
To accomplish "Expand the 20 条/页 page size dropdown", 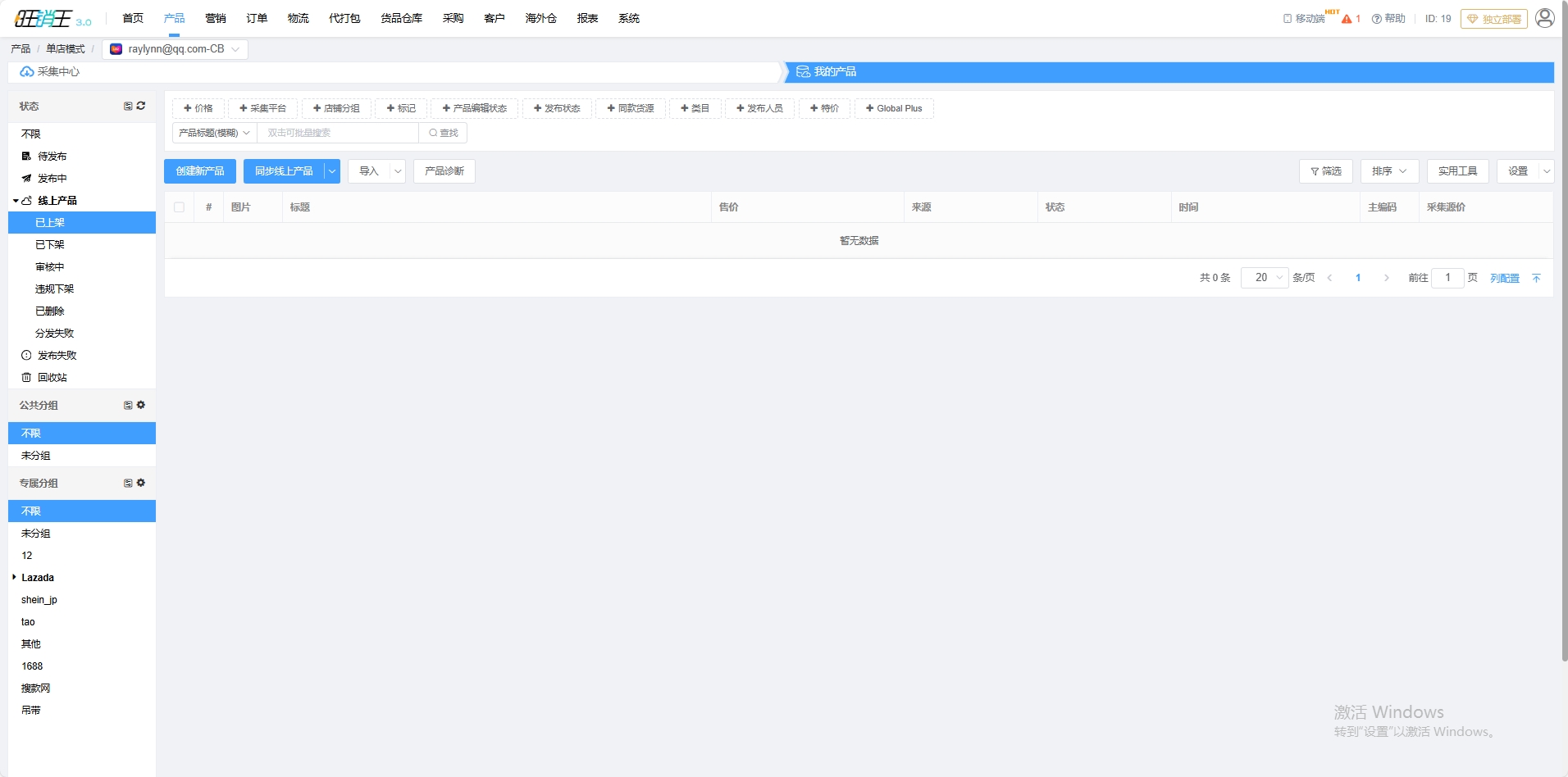I will click(1265, 278).
